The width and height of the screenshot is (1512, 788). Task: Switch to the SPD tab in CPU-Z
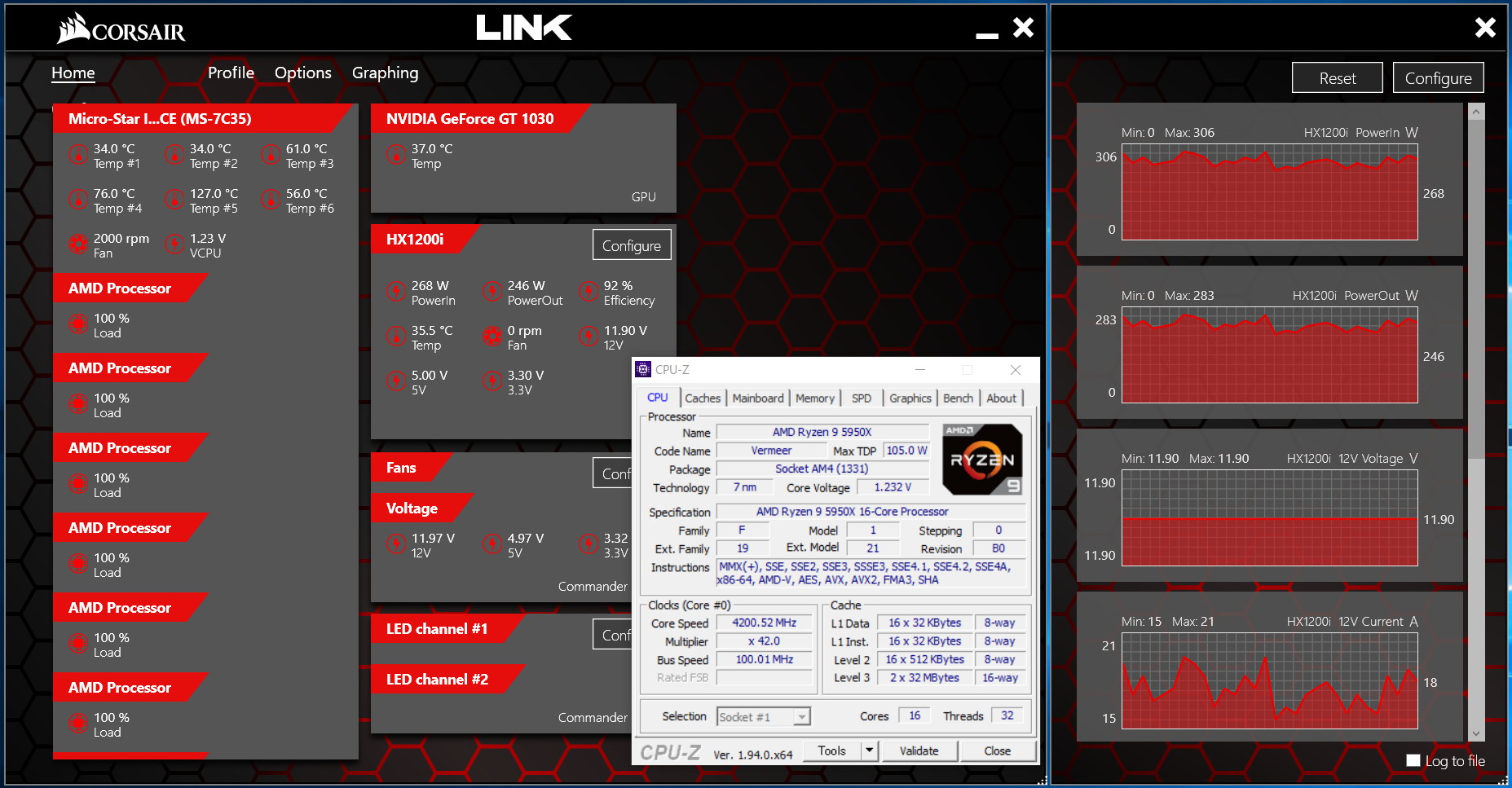pos(862,398)
